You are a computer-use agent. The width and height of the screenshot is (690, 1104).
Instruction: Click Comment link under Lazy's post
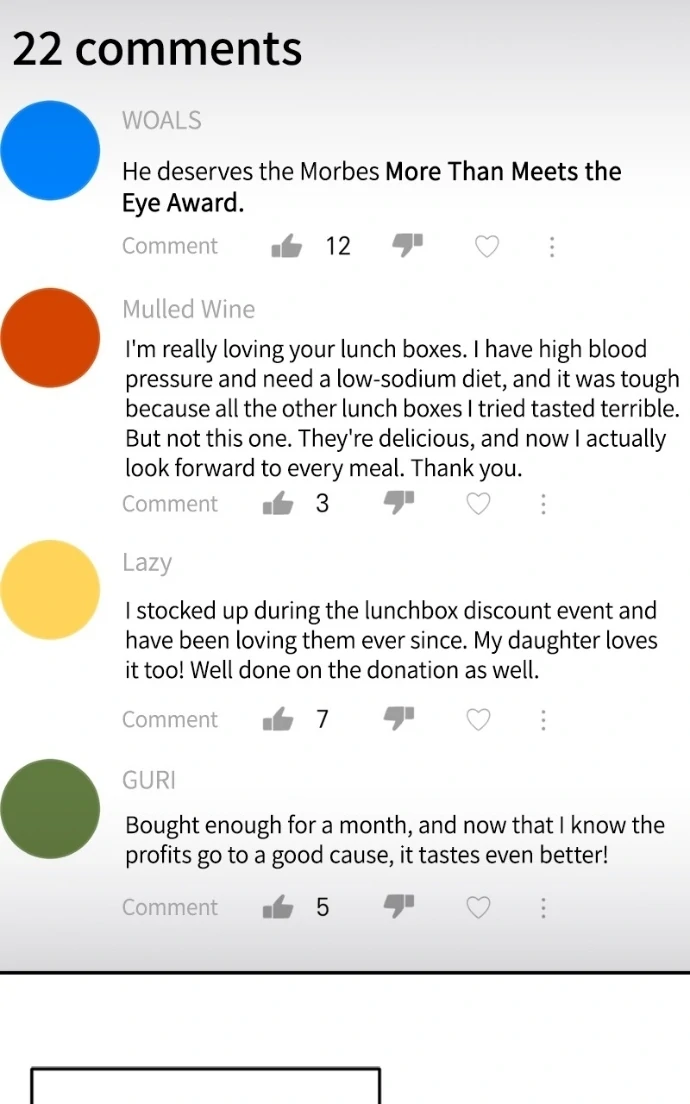tap(170, 720)
